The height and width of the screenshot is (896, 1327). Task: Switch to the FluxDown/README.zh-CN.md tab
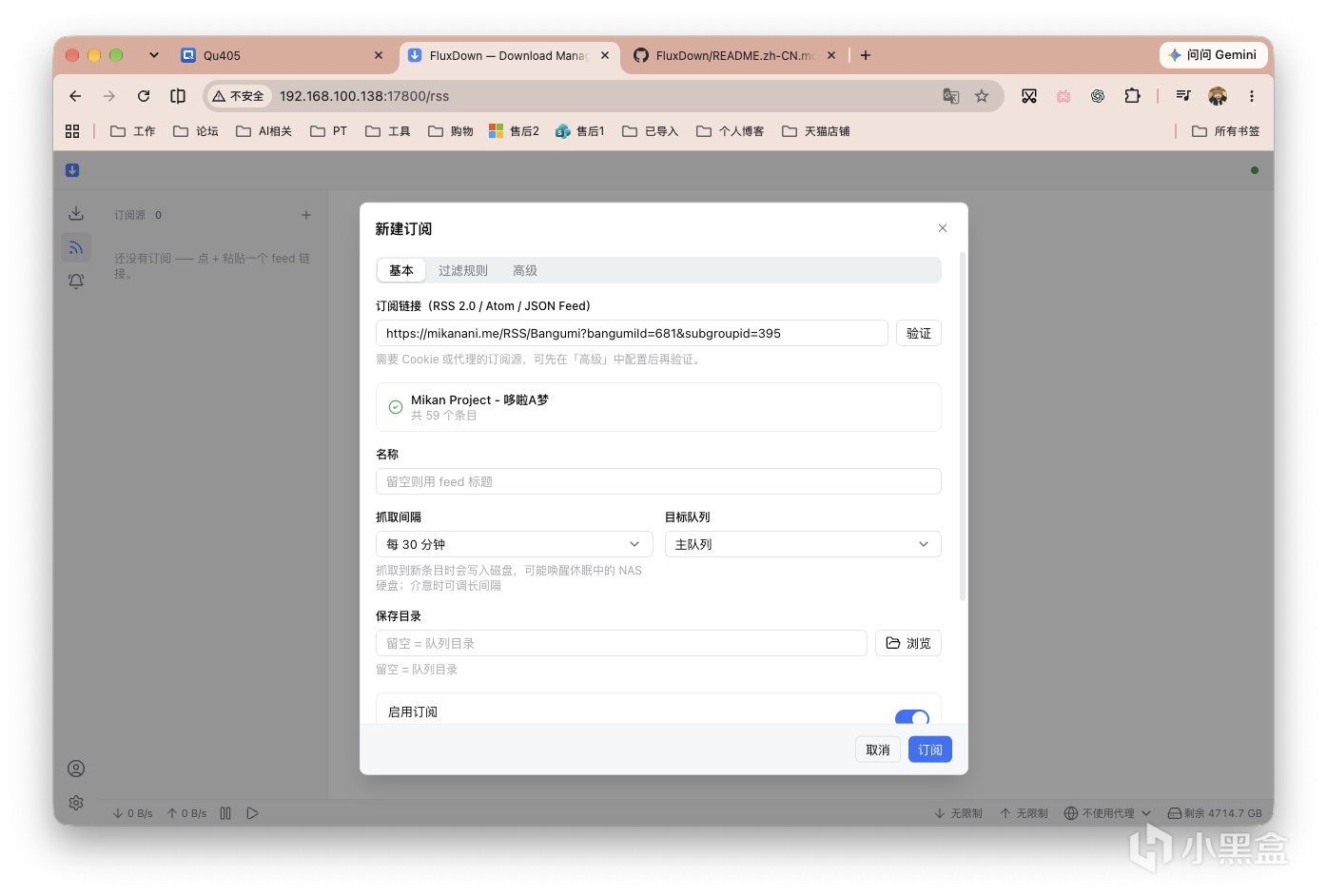click(733, 55)
